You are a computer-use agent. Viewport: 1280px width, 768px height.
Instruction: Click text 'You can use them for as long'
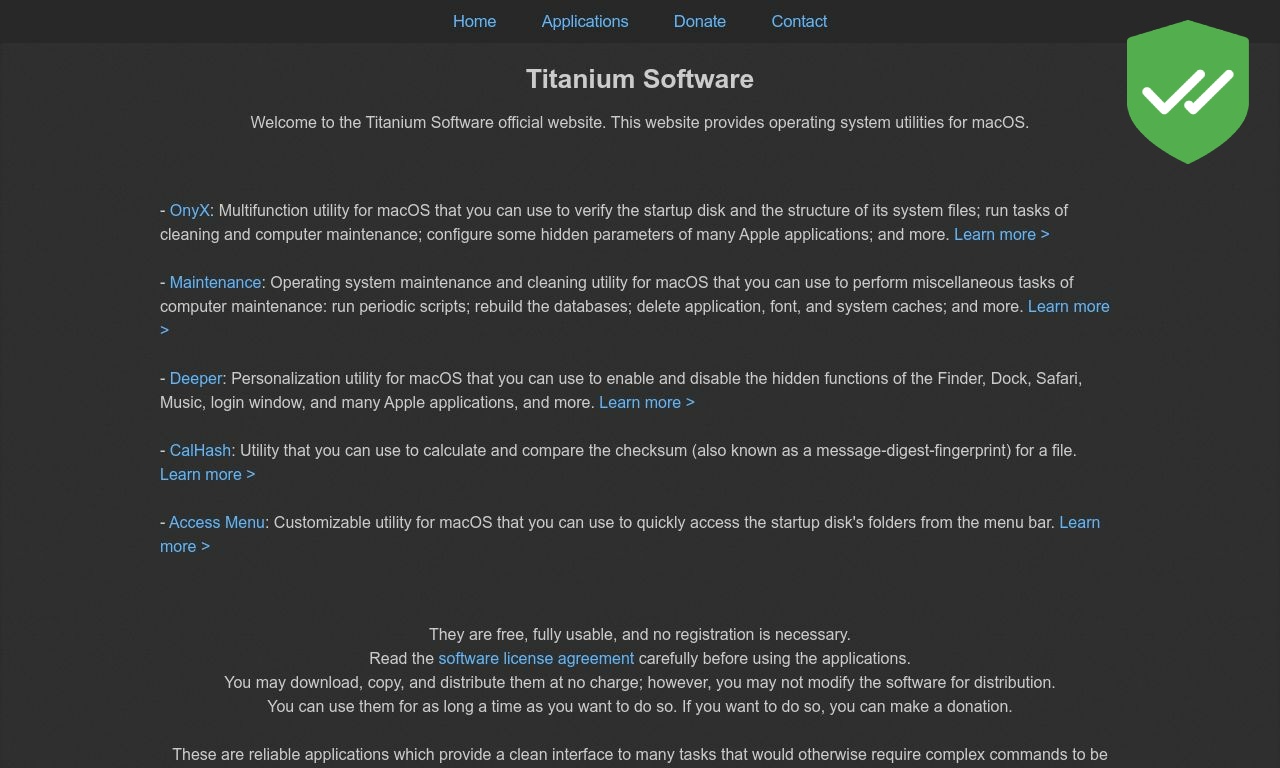[x=640, y=706]
